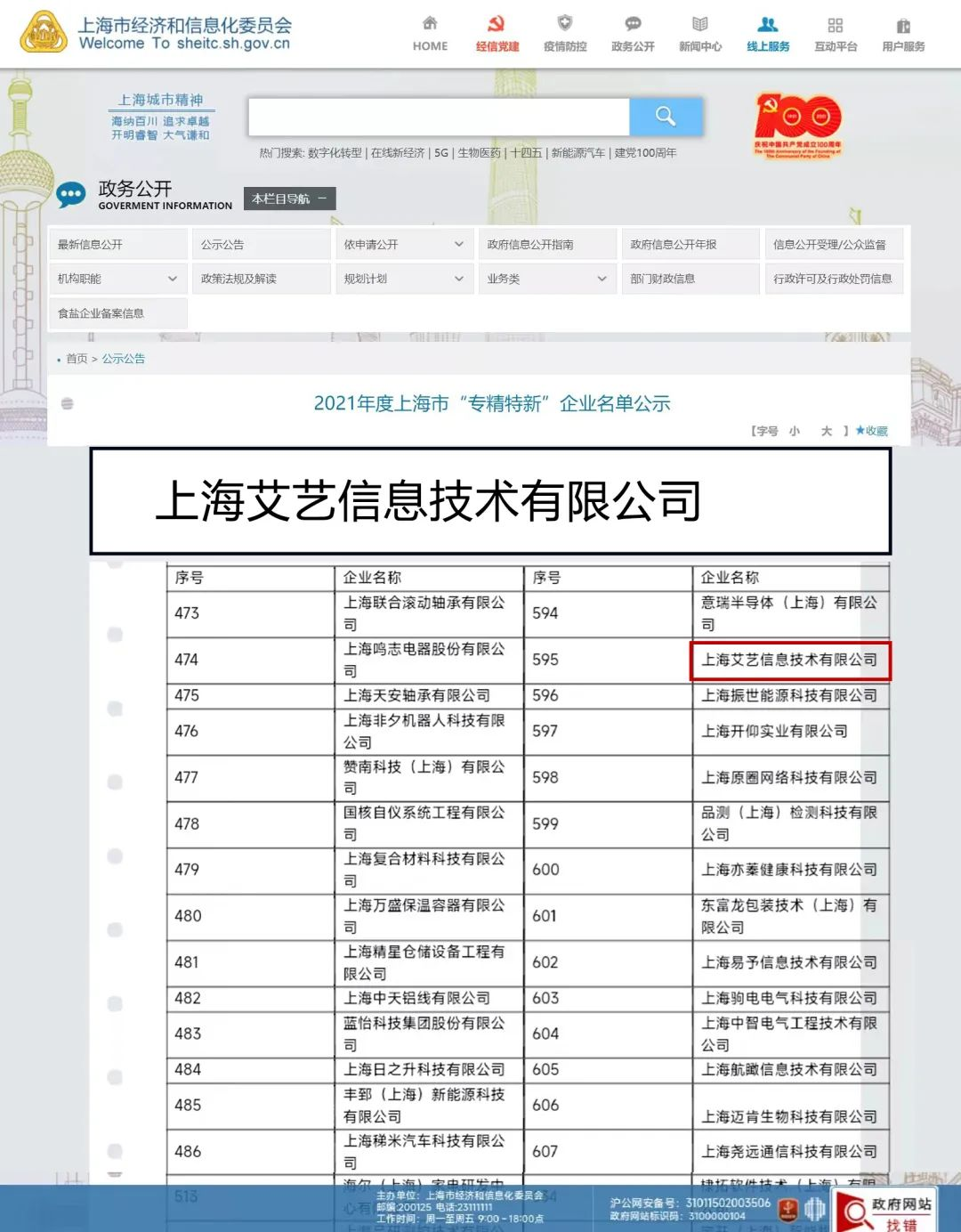The height and width of the screenshot is (1232, 961).
Task: Select cell 上海亦蓁健康科技有限公司
Action: (790, 870)
